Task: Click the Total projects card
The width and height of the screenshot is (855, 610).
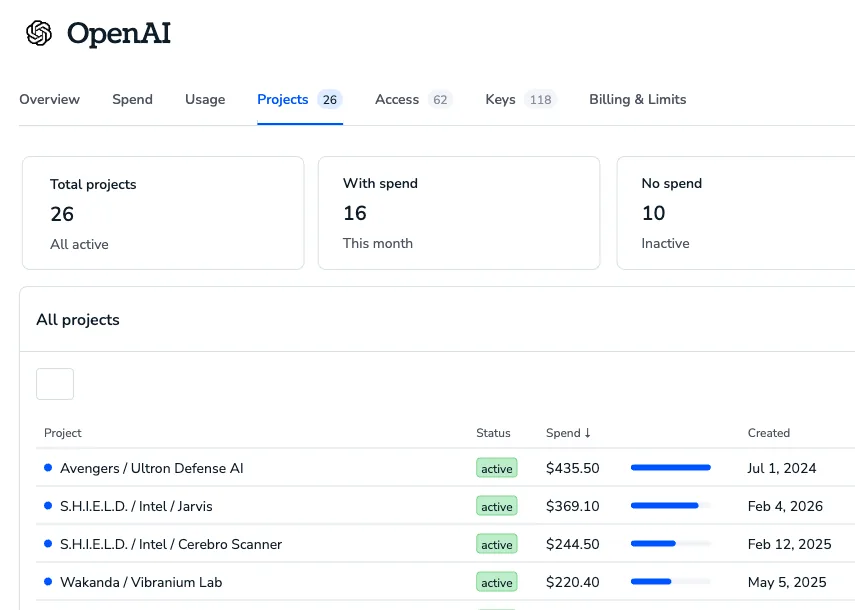Action: pos(163,213)
